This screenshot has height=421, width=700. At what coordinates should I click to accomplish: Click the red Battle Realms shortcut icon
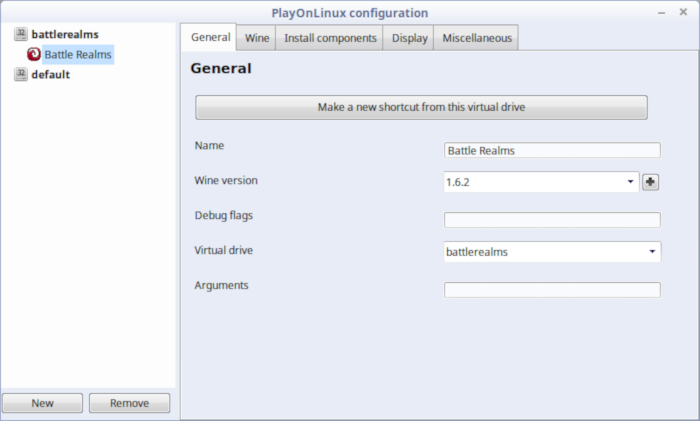point(33,54)
